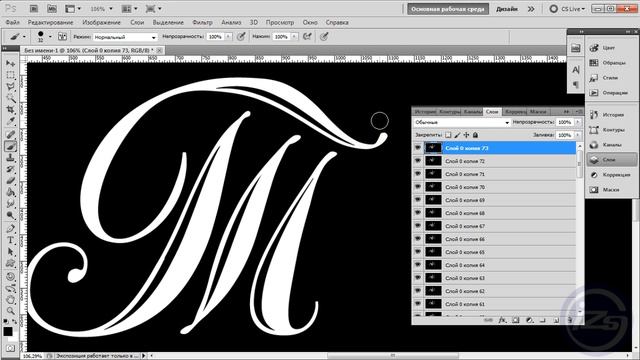The height and width of the screenshot is (360, 640).
Task: Select the Zoom magnifier tool
Action: (x=11, y=311)
